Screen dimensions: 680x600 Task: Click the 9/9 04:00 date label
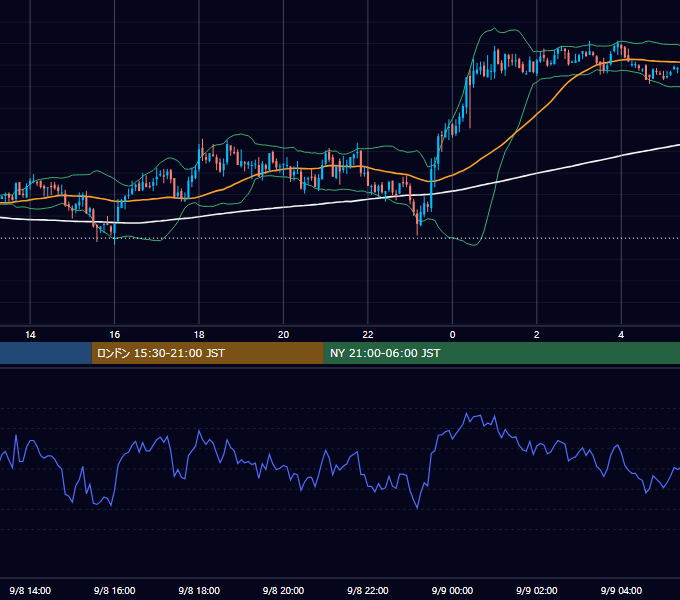tap(621, 590)
